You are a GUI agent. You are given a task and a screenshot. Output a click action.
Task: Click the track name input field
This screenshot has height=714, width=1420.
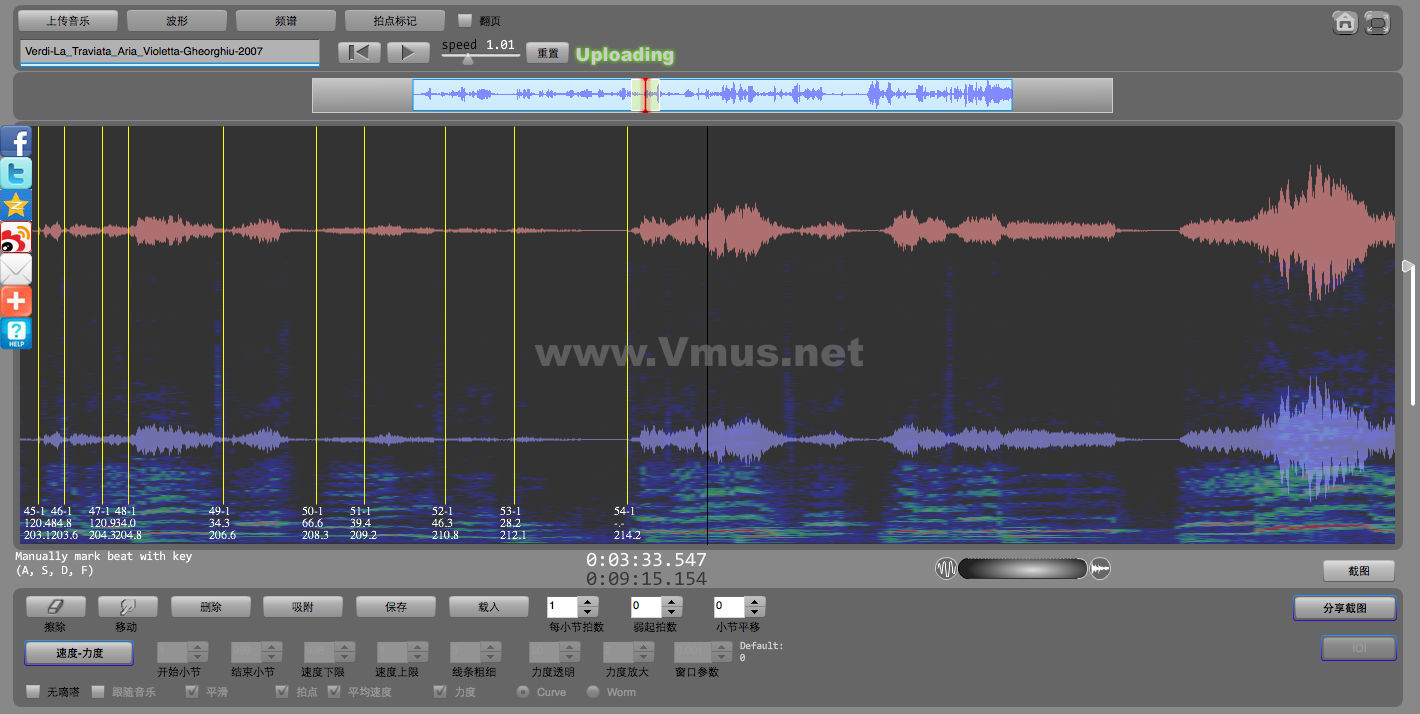[x=170, y=52]
